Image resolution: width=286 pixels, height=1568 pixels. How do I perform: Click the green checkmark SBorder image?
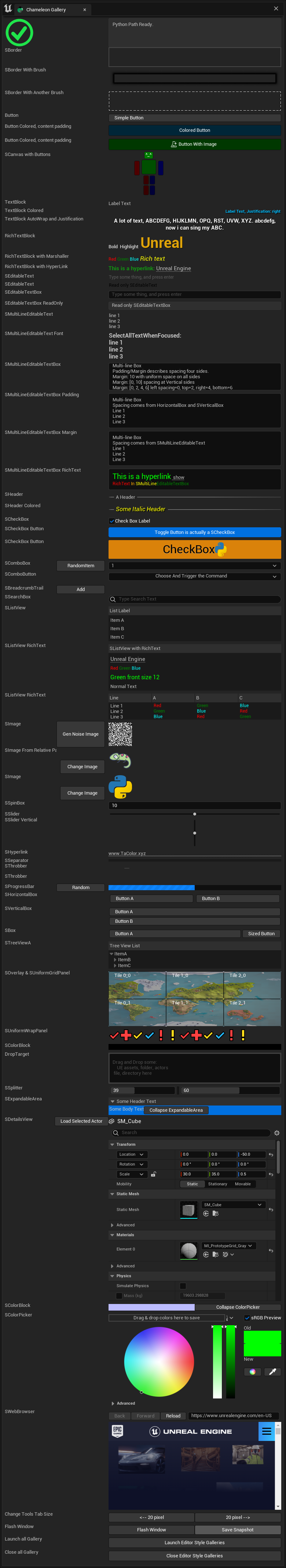[19, 32]
